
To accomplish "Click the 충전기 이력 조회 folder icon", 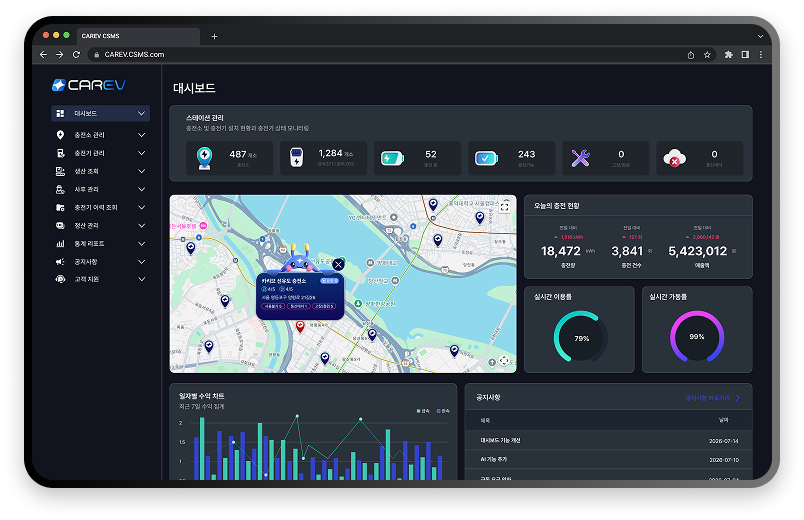I will tap(60, 207).
